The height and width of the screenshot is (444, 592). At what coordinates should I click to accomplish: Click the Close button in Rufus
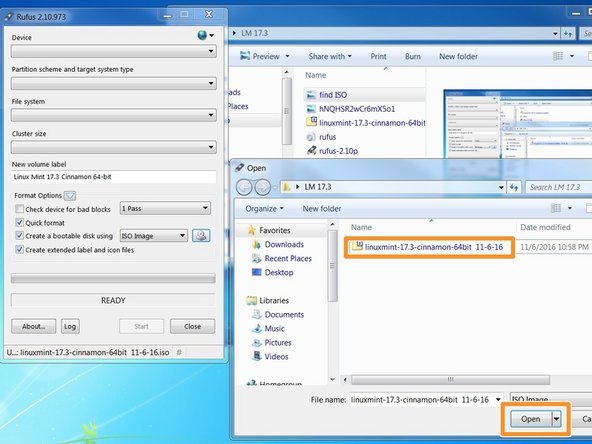point(193,326)
